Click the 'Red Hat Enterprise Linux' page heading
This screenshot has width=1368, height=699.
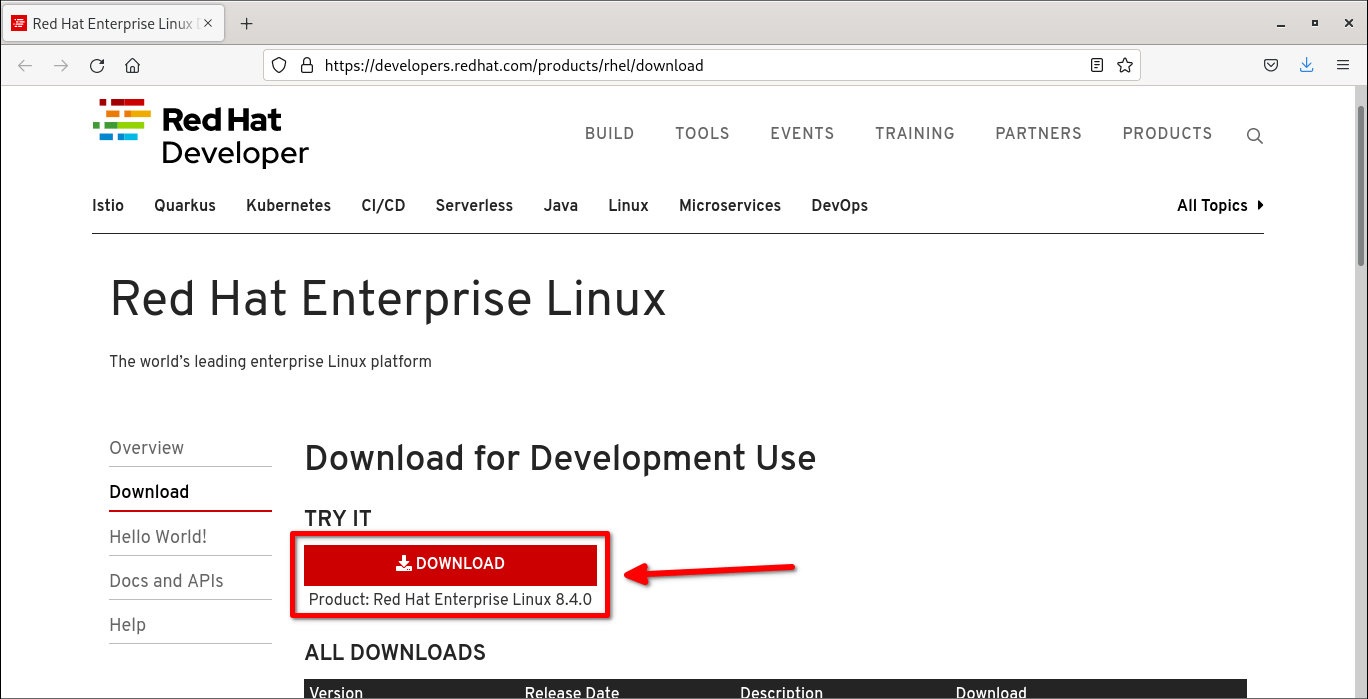(x=388, y=299)
